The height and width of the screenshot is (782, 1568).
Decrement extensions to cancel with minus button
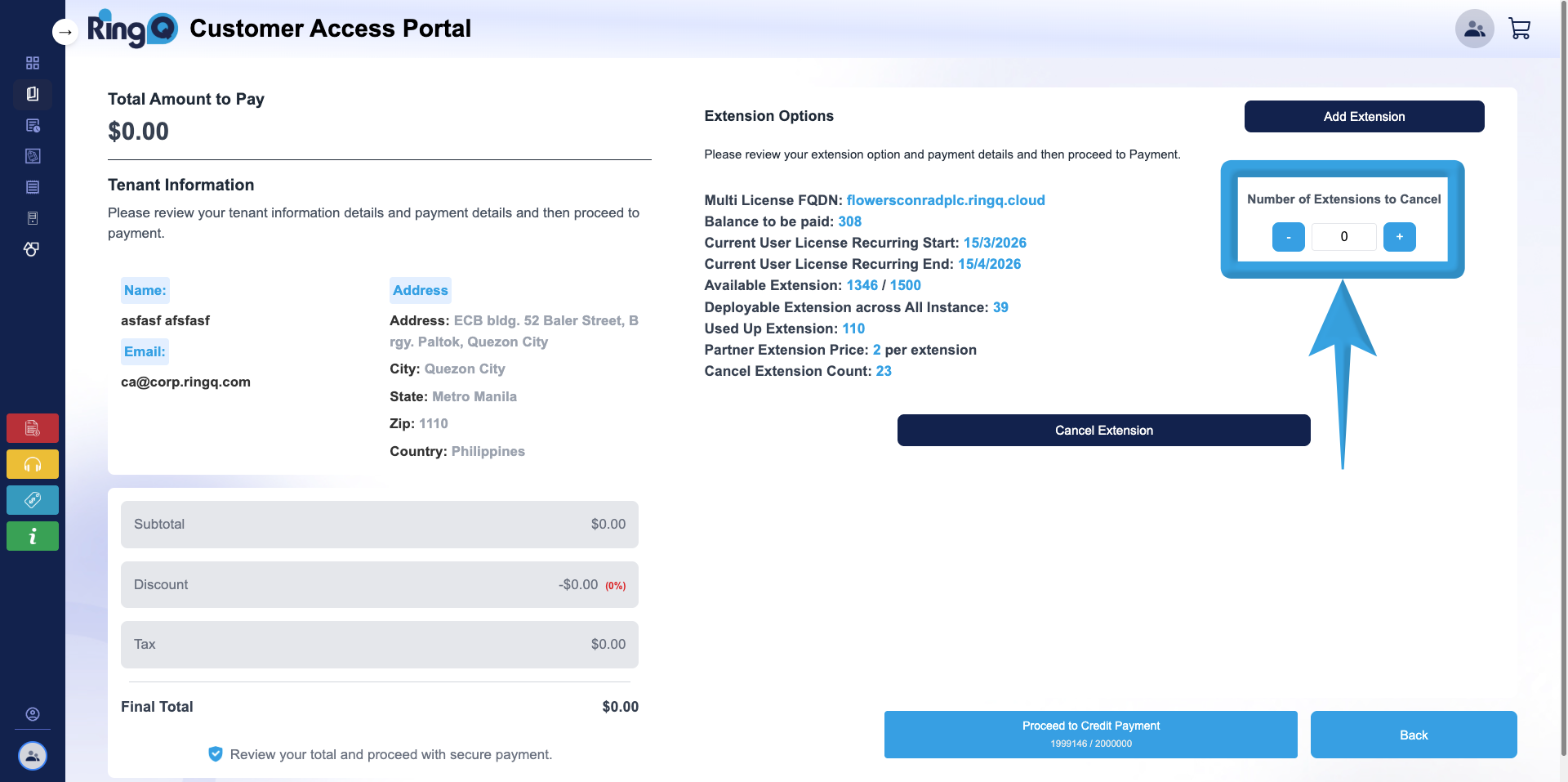[x=1287, y=237]
